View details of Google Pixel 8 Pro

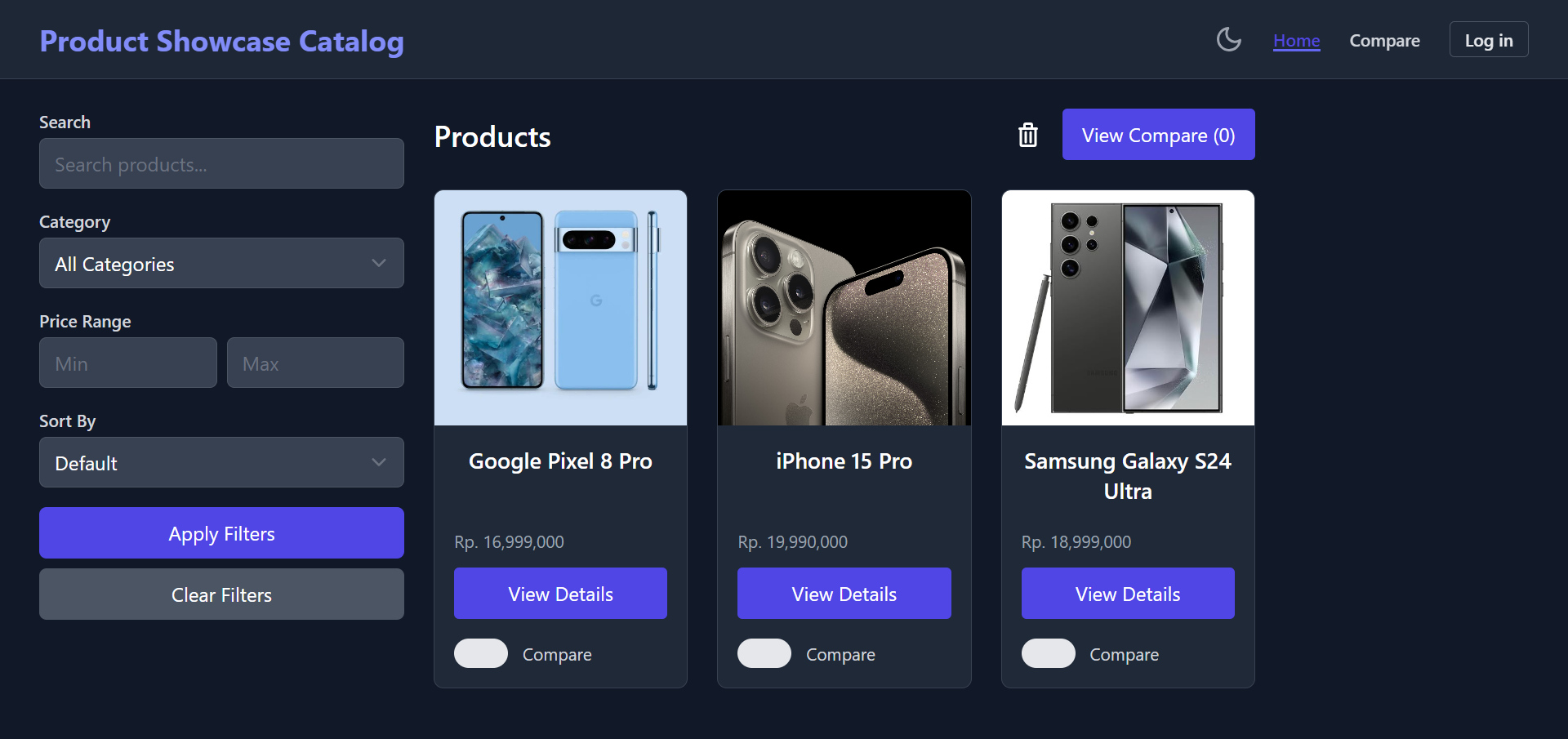click(x=560, y=593)
